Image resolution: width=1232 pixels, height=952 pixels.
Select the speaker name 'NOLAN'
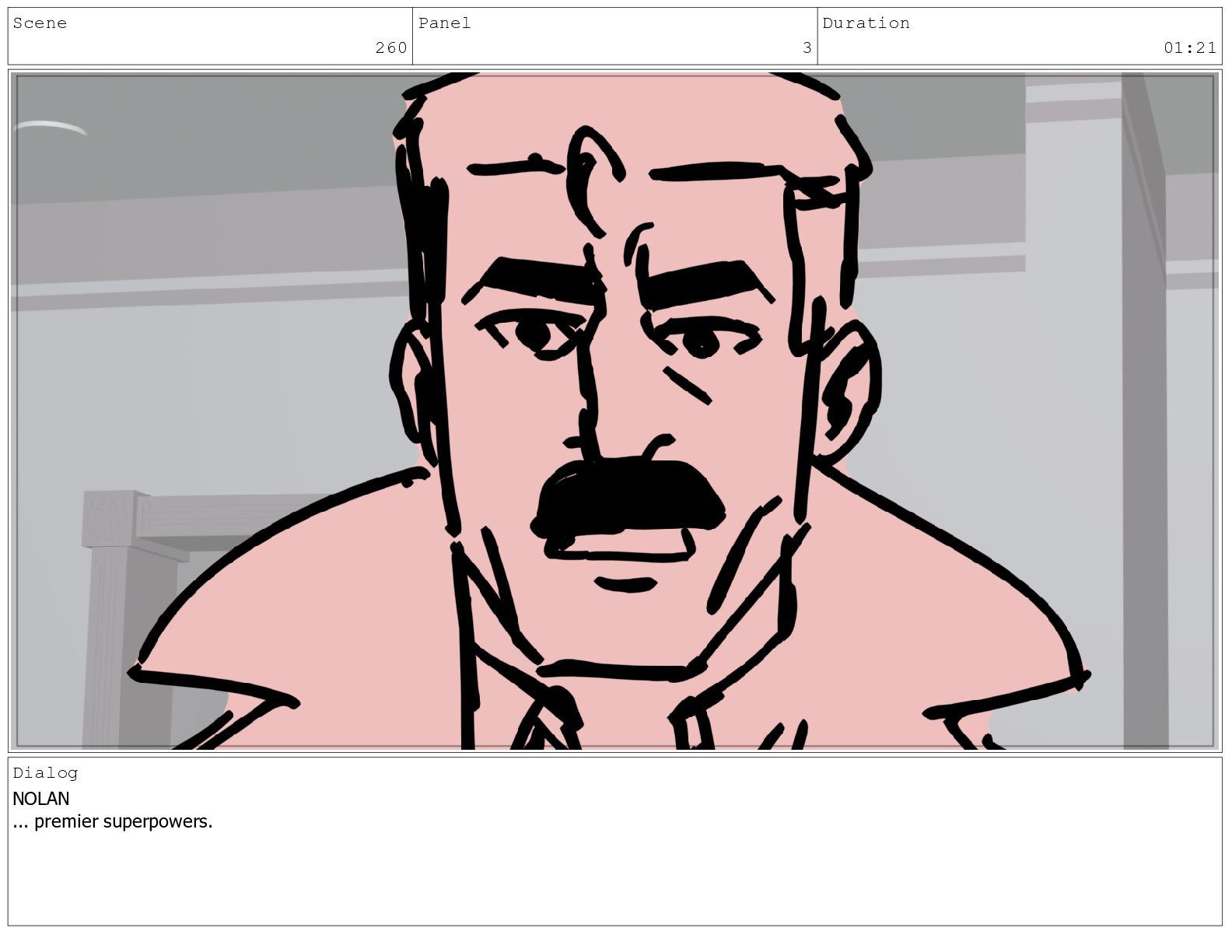(41, 799)
